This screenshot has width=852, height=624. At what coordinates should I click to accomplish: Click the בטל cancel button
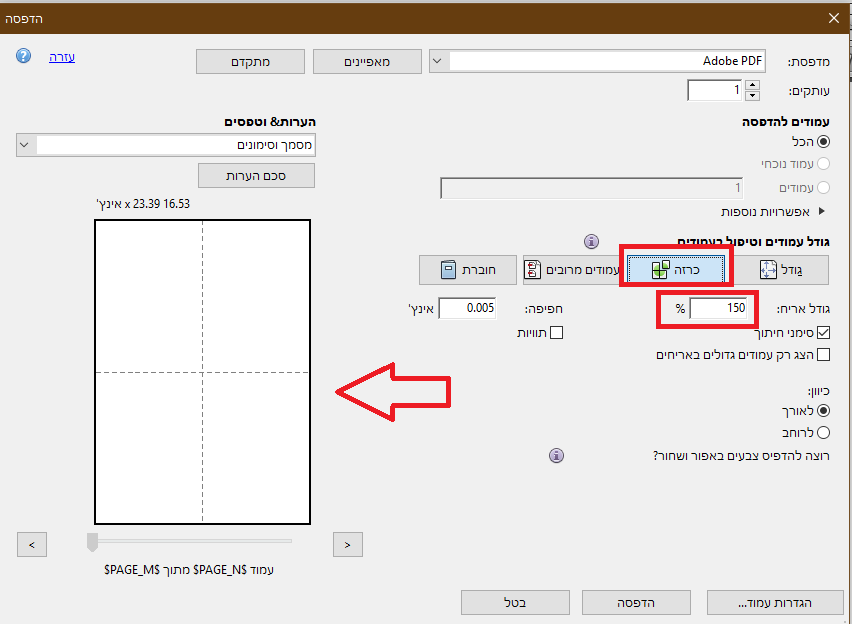[x=515, y=602]
